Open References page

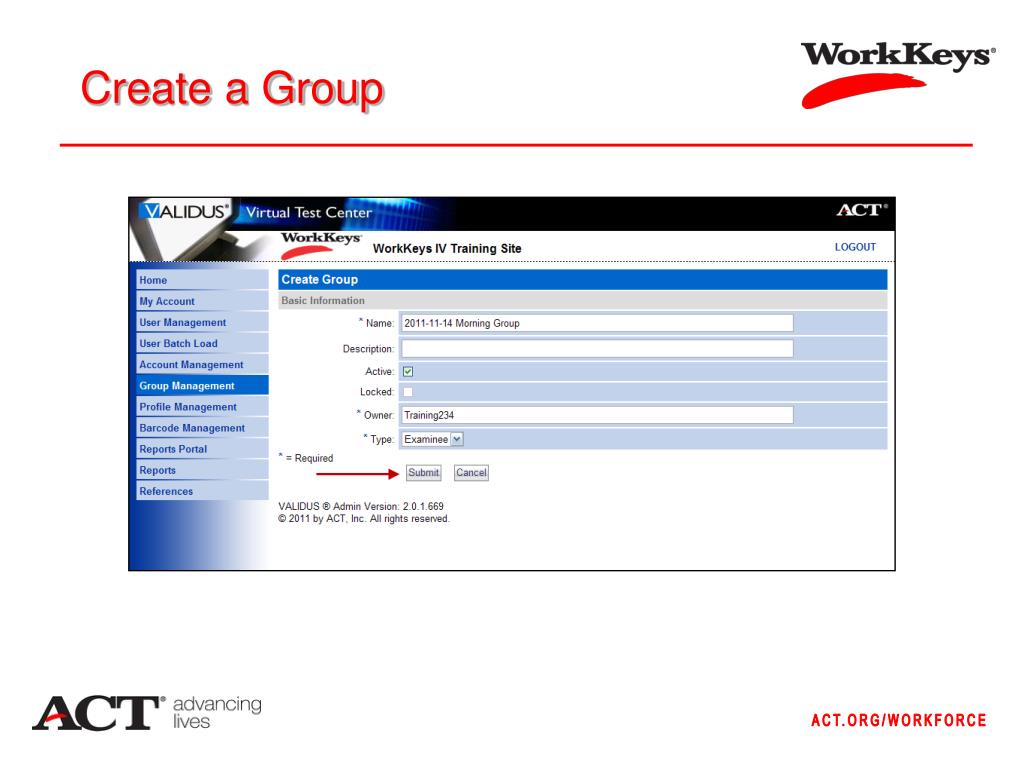tap(202, 491)
